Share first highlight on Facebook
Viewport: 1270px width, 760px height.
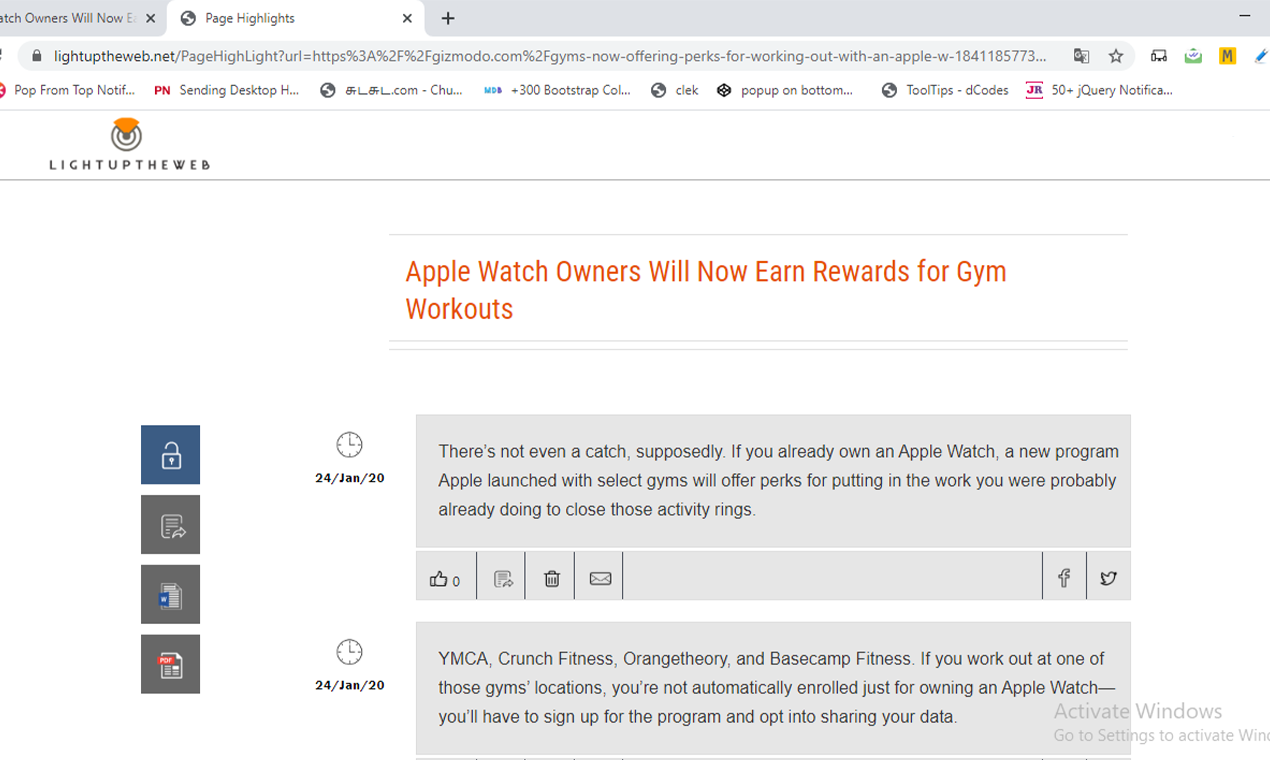tap(1064, 578)
